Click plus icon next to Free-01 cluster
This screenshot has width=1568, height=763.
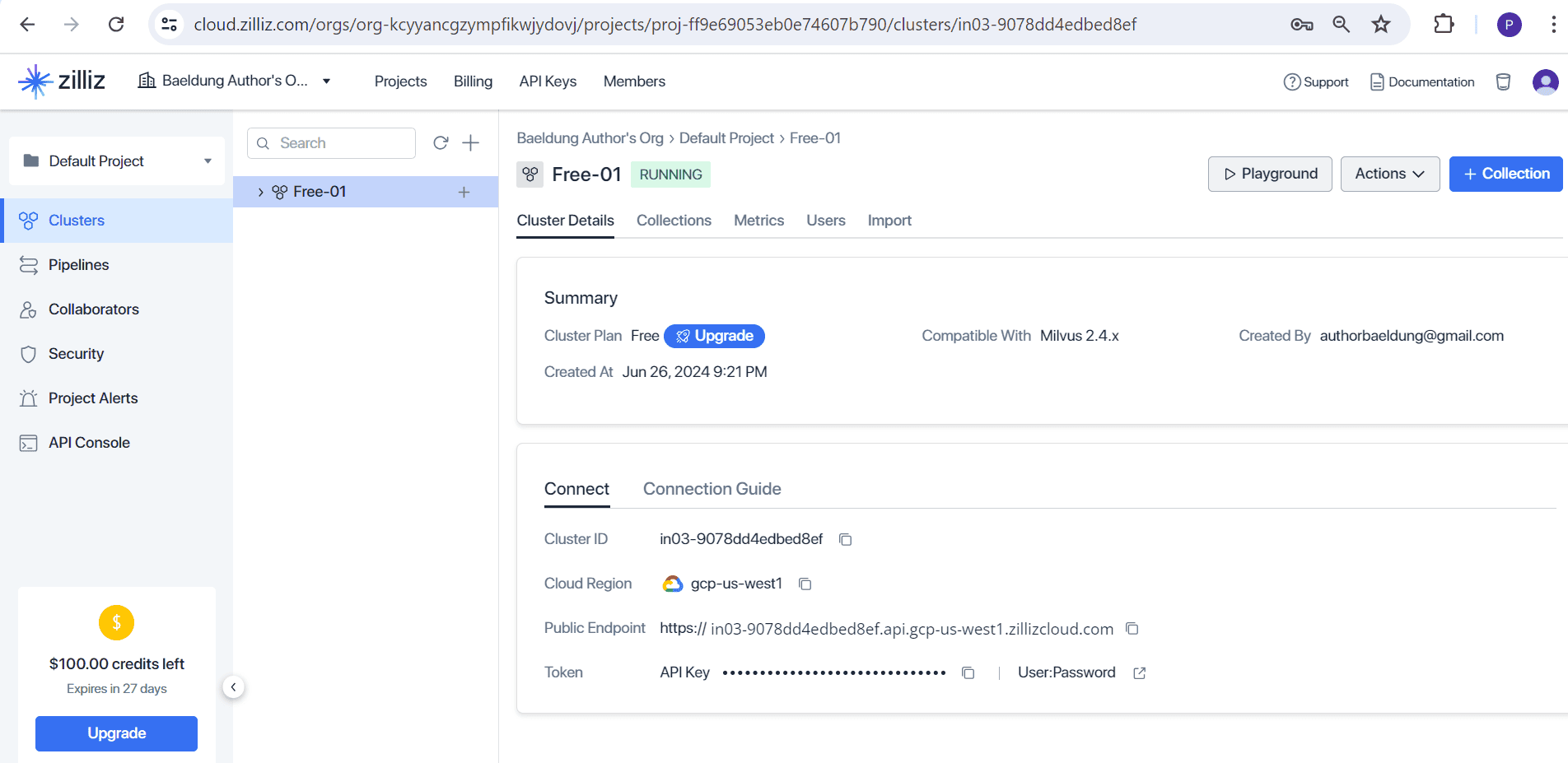pos(464,192)
